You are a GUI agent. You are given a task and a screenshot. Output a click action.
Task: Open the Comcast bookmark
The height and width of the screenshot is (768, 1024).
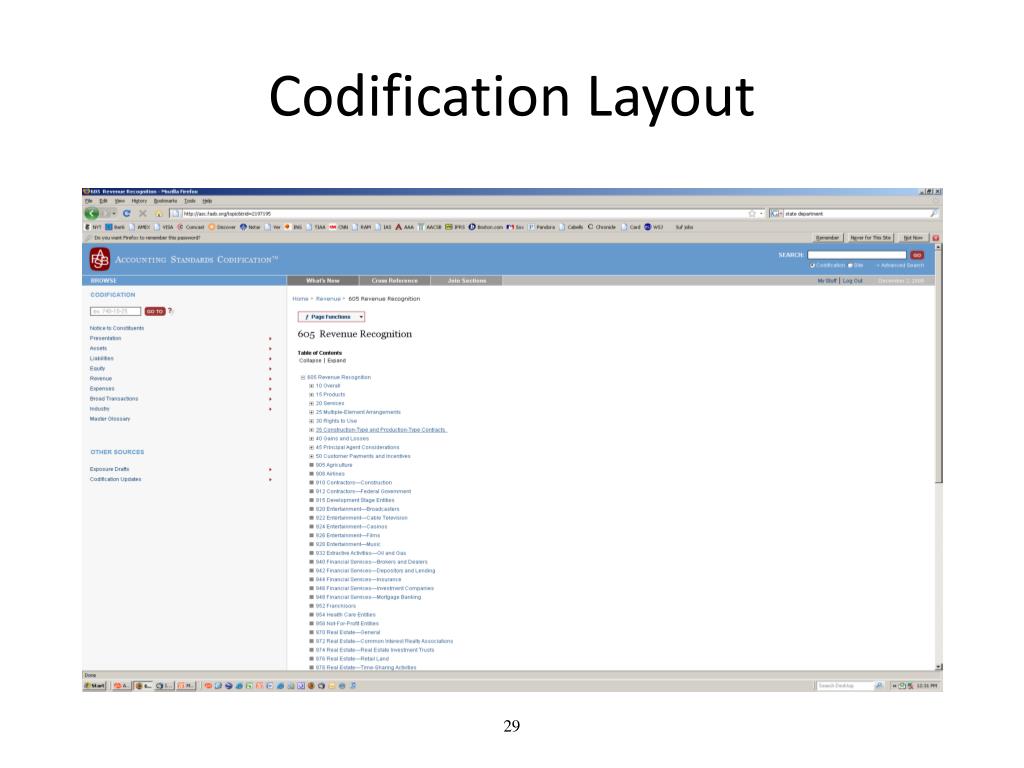click(x=191, y=227)
